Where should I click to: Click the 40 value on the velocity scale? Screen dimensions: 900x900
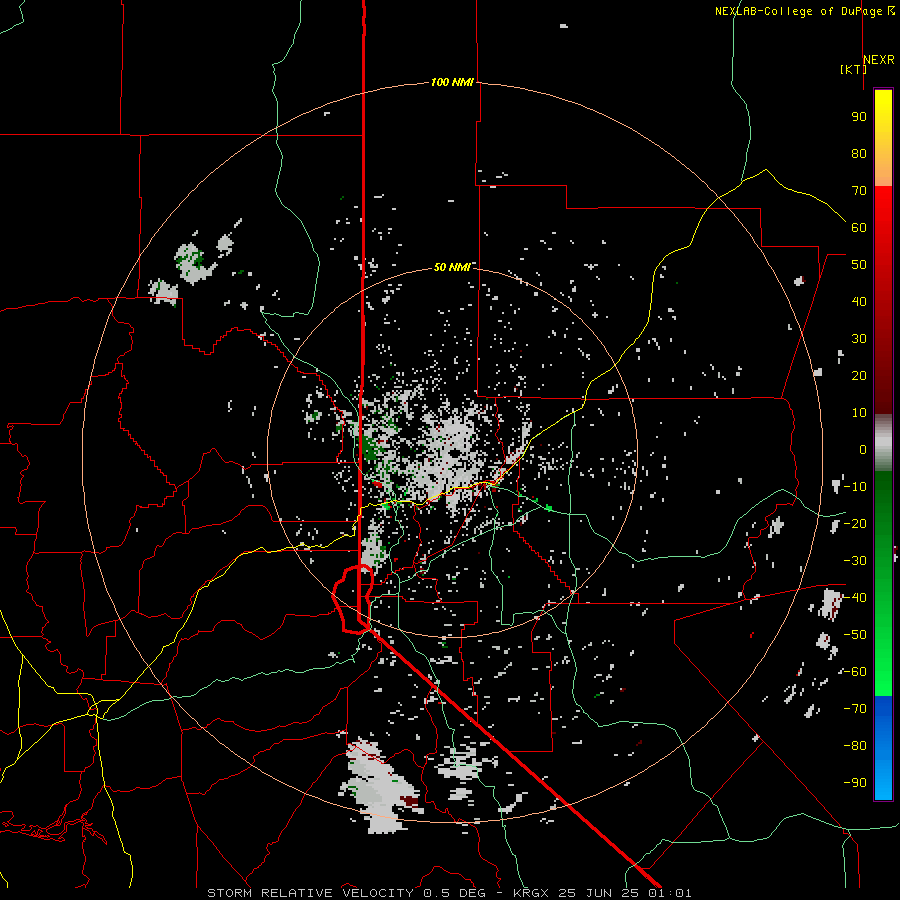pyautogui.click(x=859, y=302)
